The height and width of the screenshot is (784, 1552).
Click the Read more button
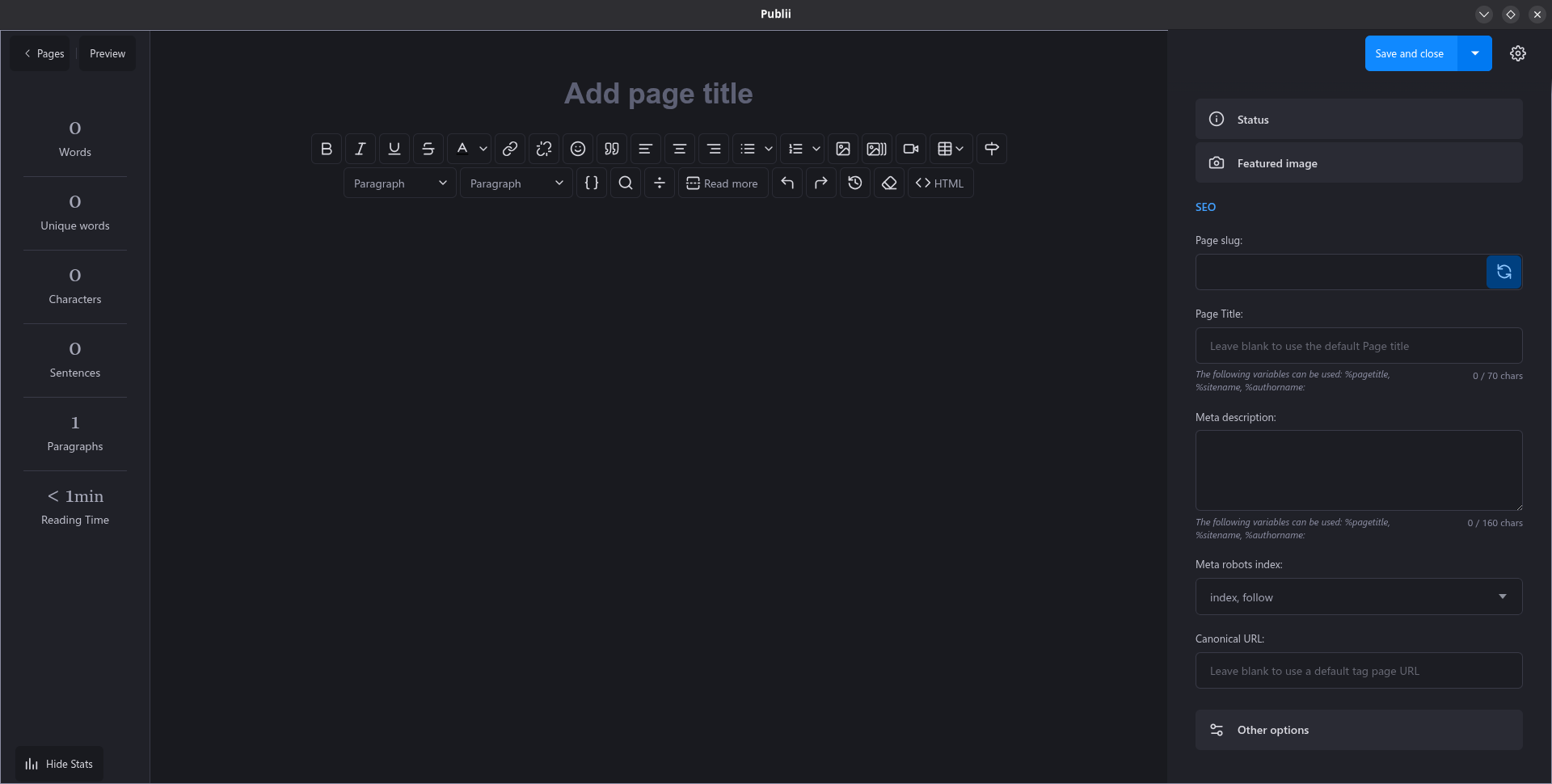pos(723,183)
